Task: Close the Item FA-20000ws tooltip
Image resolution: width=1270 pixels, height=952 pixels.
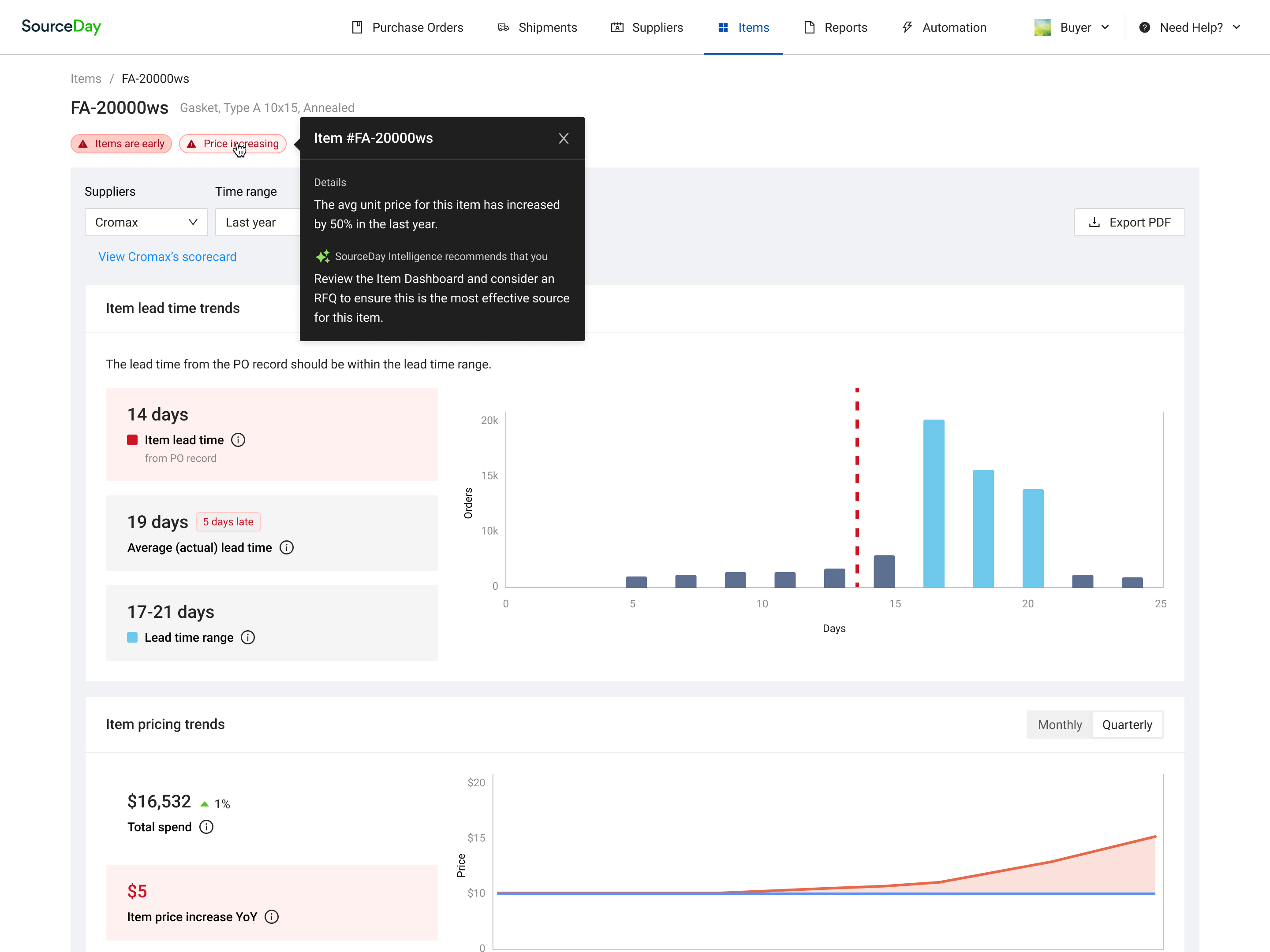Action: [564, 138]
